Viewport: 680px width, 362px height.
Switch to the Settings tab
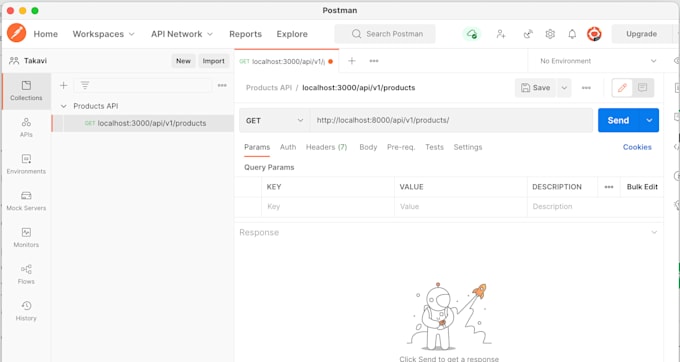(468, 147)
